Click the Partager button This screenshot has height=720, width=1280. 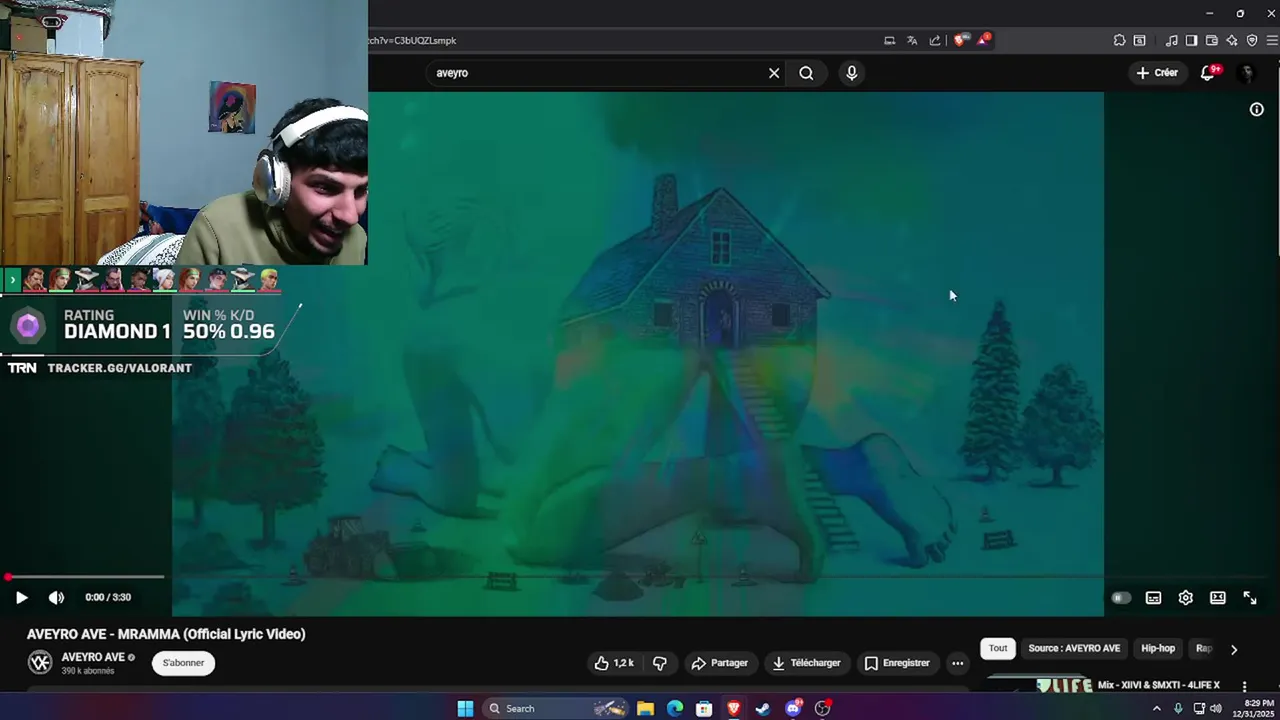pos(720,663)
